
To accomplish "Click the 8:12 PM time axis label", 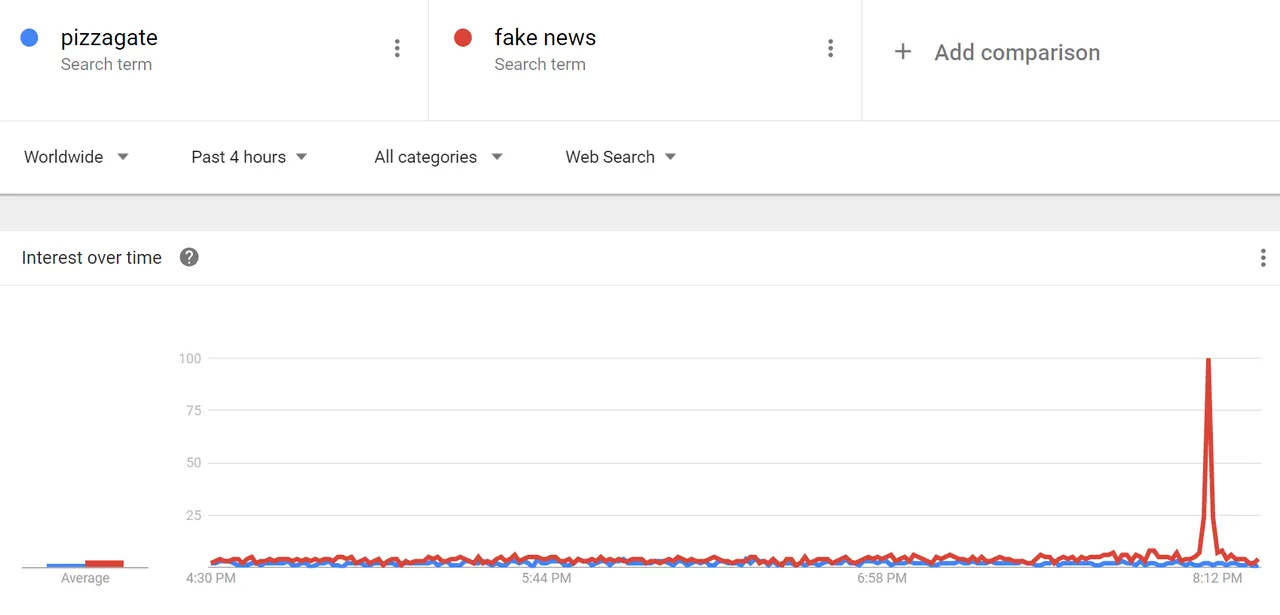I will coord(1217,578).
